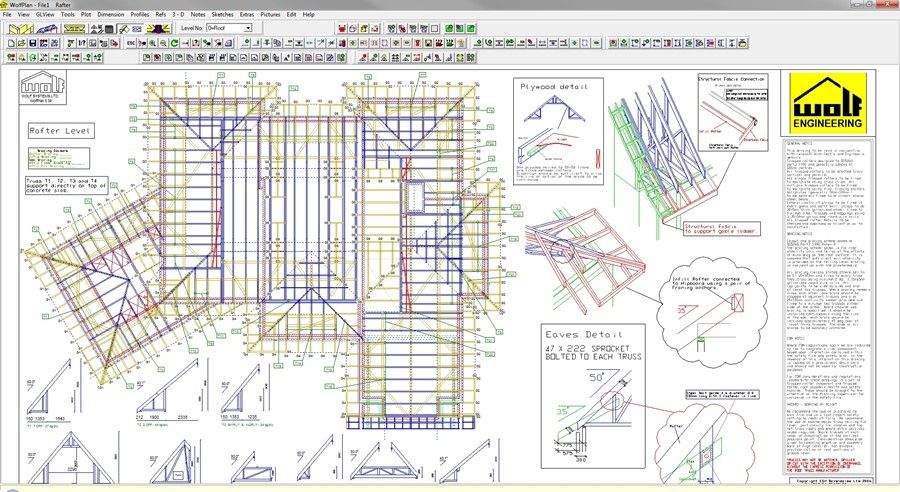Open the Plot menu
The height and width of the screenshot is (492, 900).
[x=86, y=14]
